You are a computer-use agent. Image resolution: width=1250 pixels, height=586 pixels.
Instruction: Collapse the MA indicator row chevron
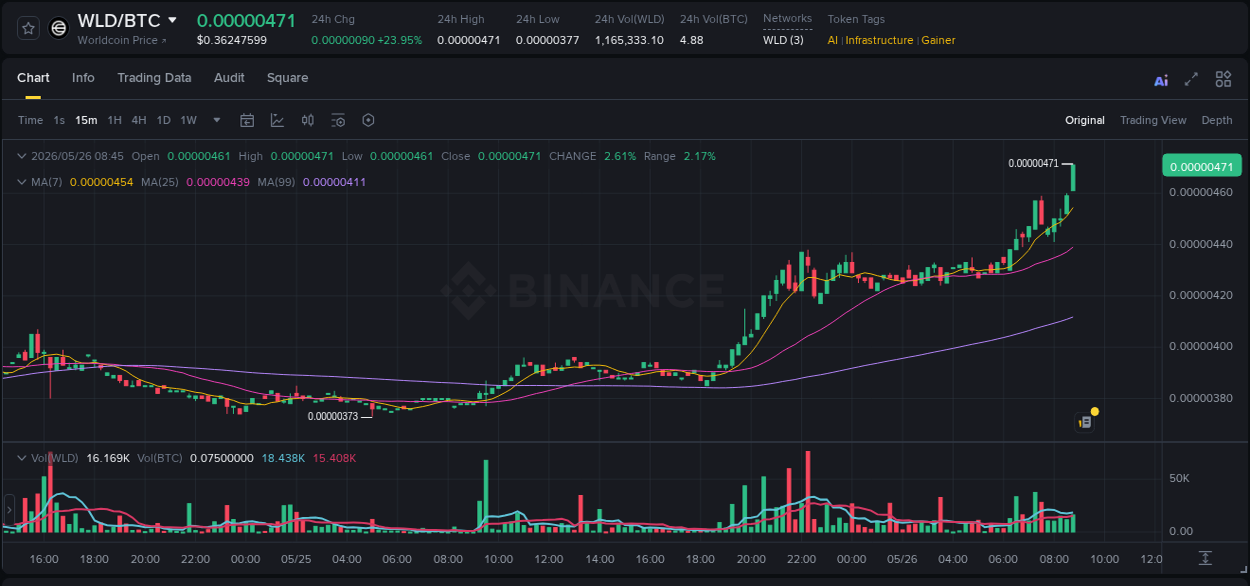point(21,182)
